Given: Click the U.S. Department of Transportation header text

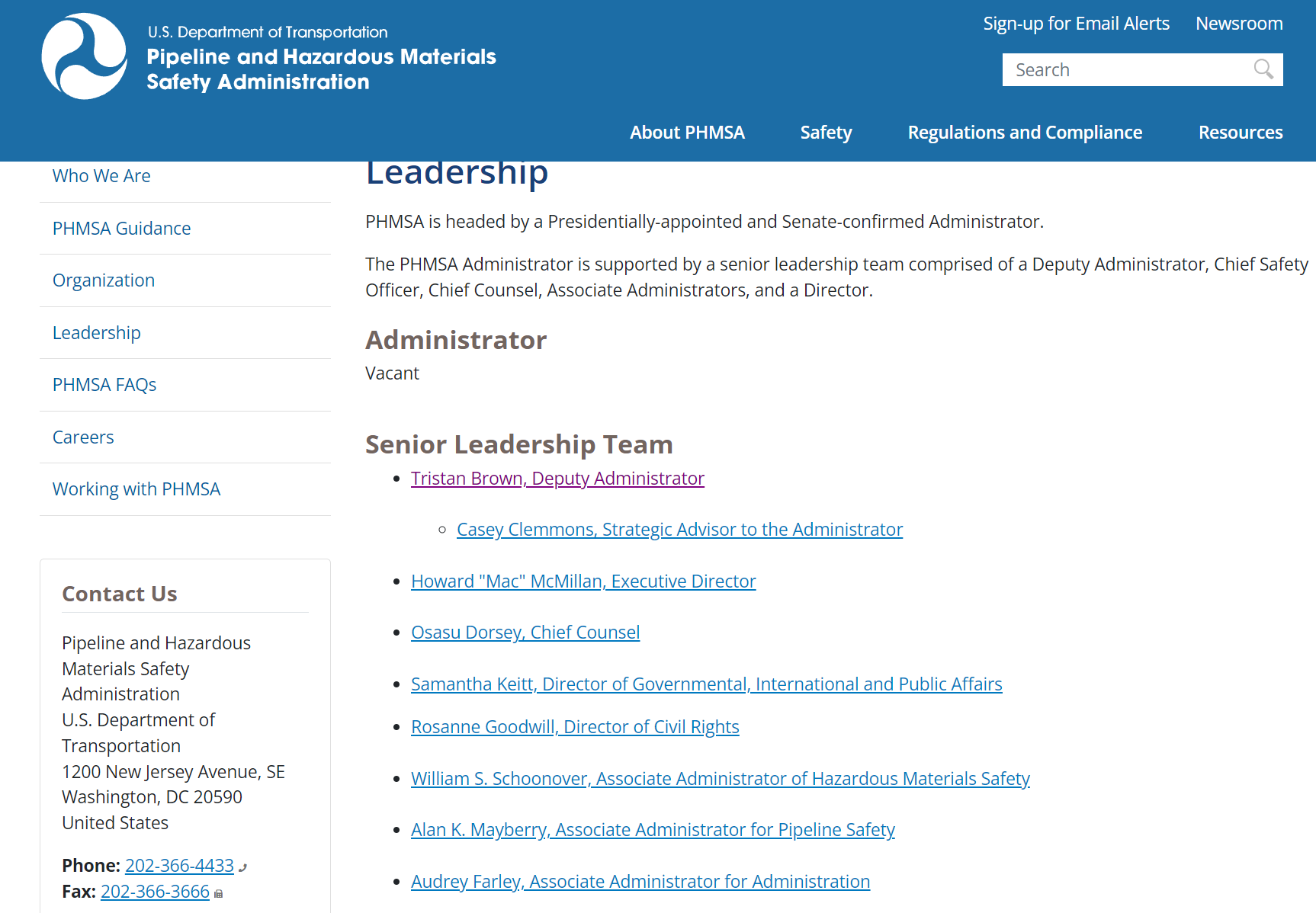Looking at the screenshot, I should click(x=268, y=32).
